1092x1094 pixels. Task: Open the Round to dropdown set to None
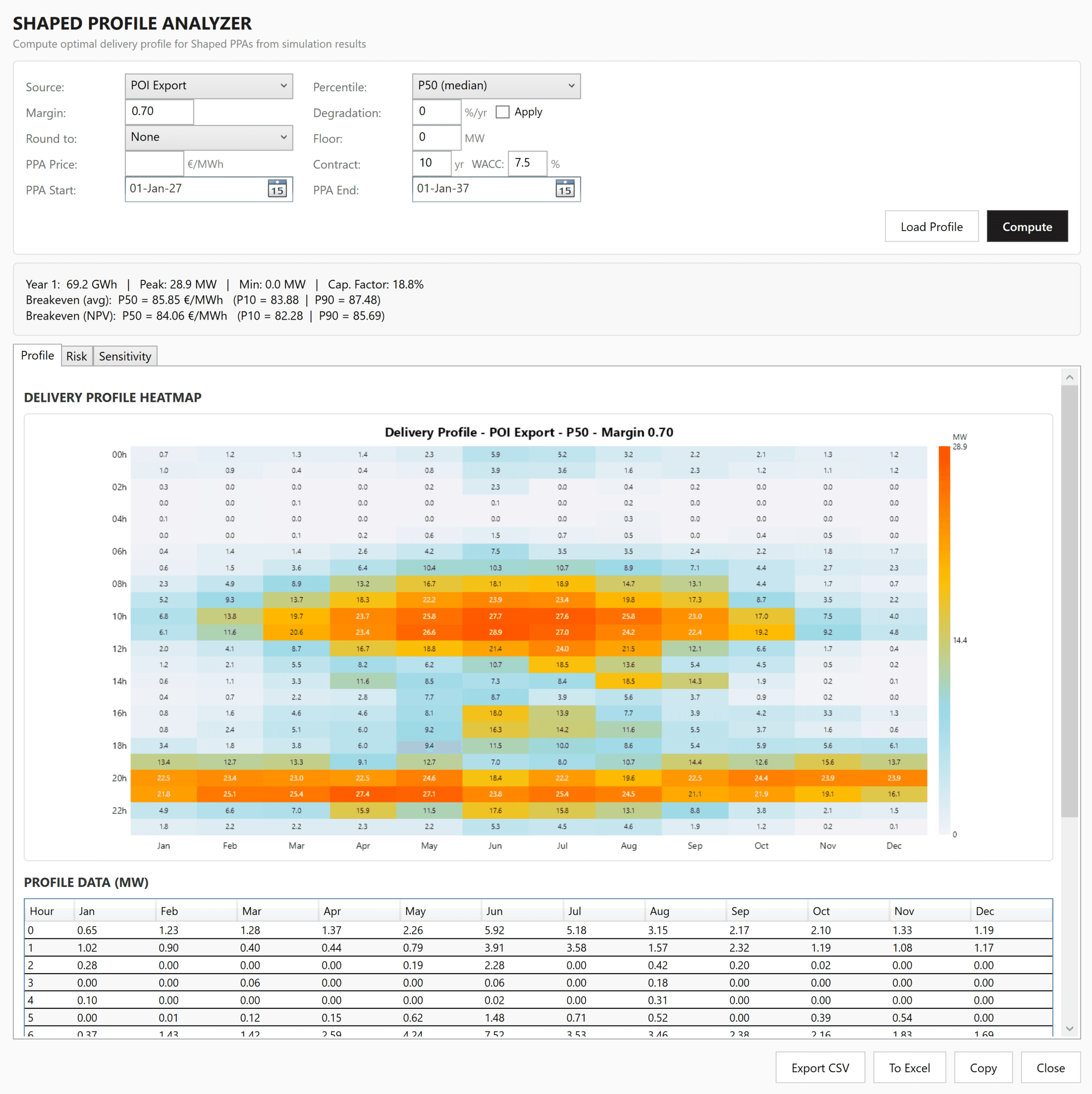click(x=209, y=138)
